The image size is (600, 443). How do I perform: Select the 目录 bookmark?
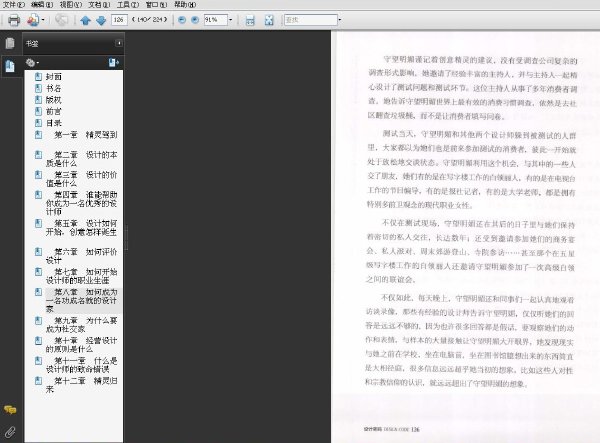(54, 123)
